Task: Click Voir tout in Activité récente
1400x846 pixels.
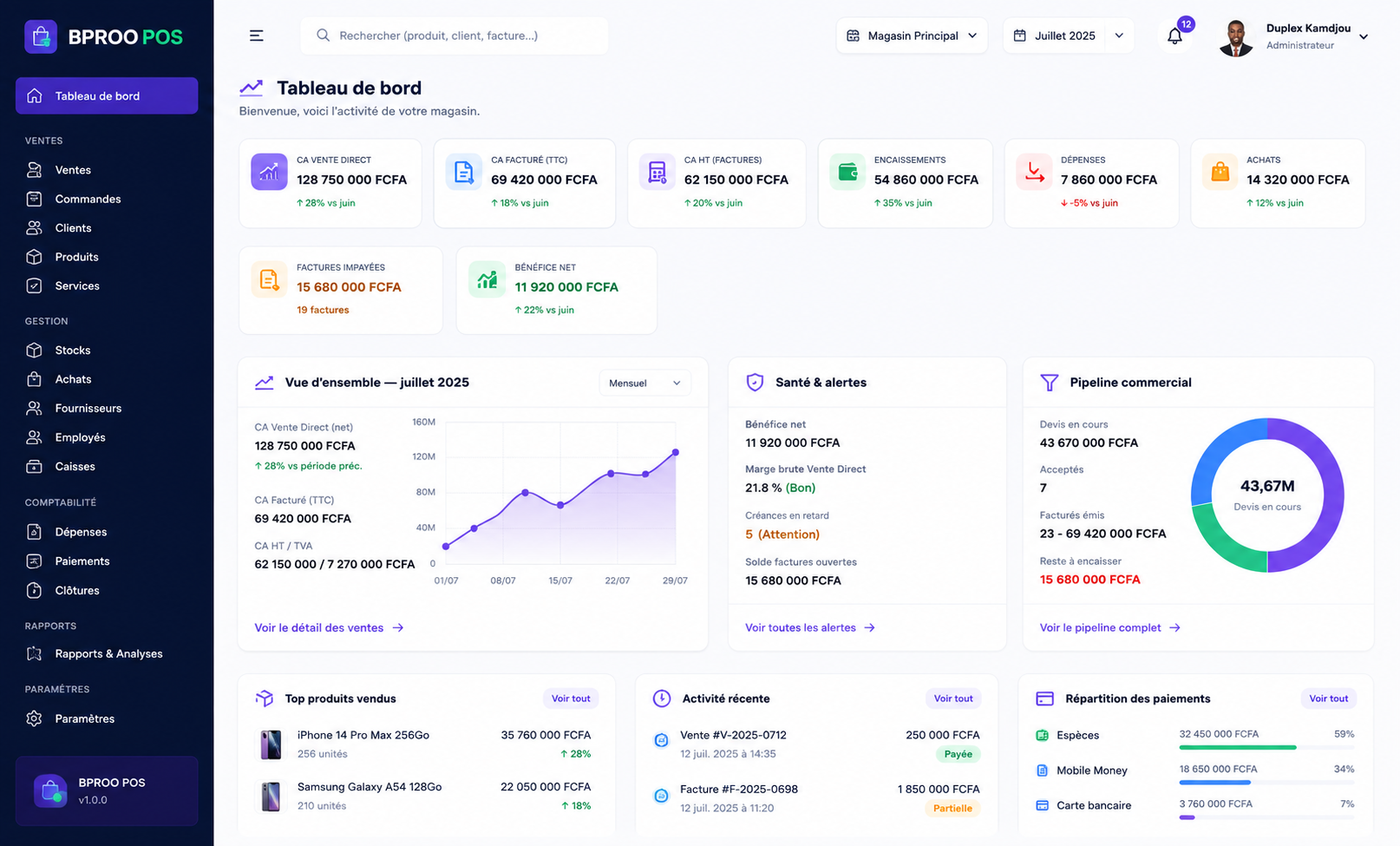Action: (953, 698)
